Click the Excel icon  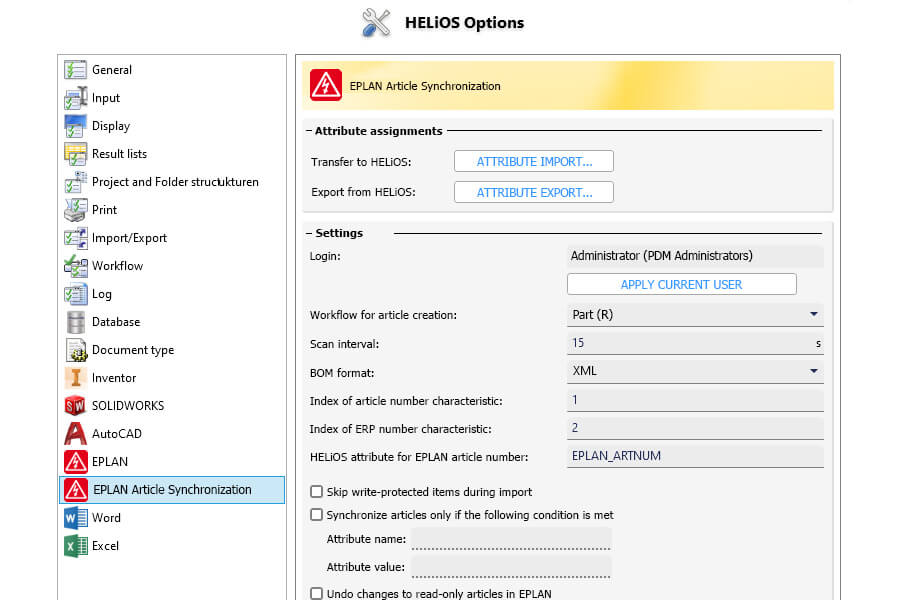click(75, 546)
